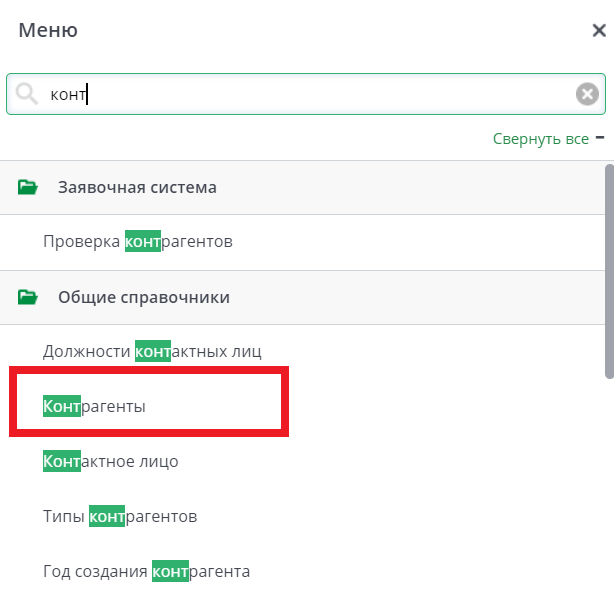614x596 pixels.
Task: Collapse the 'Заявочная система' section label
Action: 137,187
